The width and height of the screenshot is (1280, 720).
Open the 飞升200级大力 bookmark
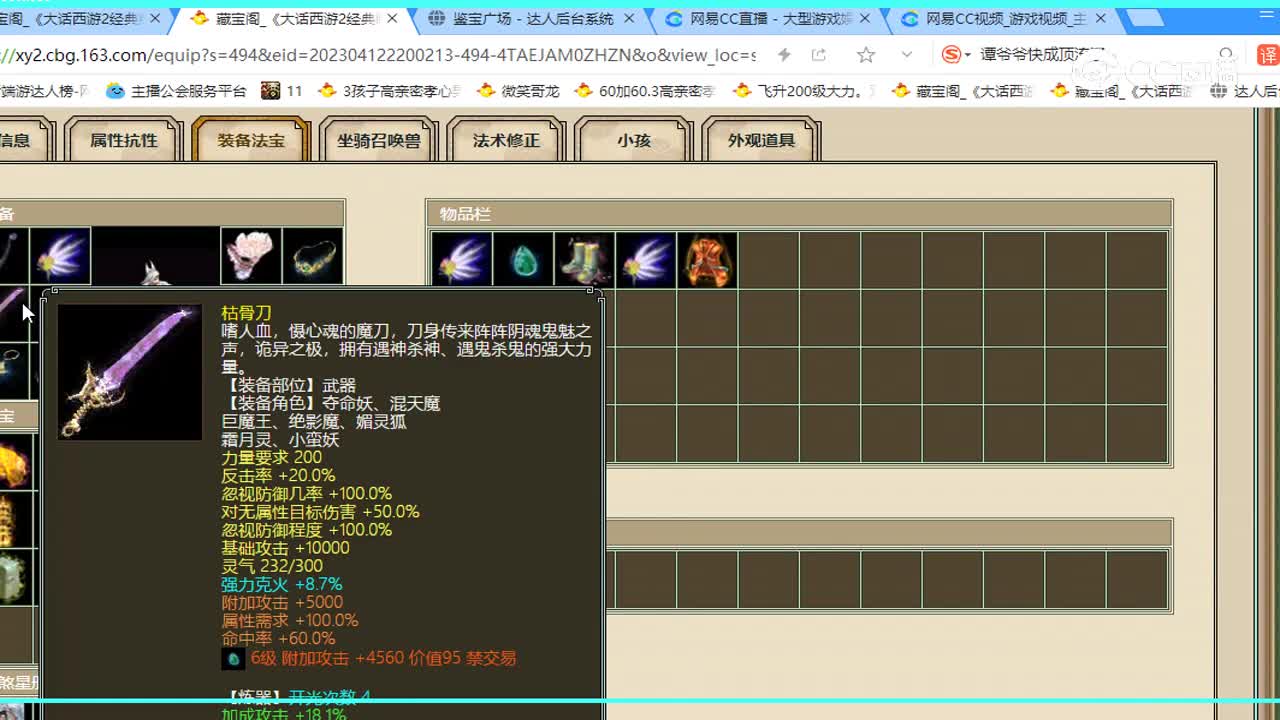coord(804,91)
